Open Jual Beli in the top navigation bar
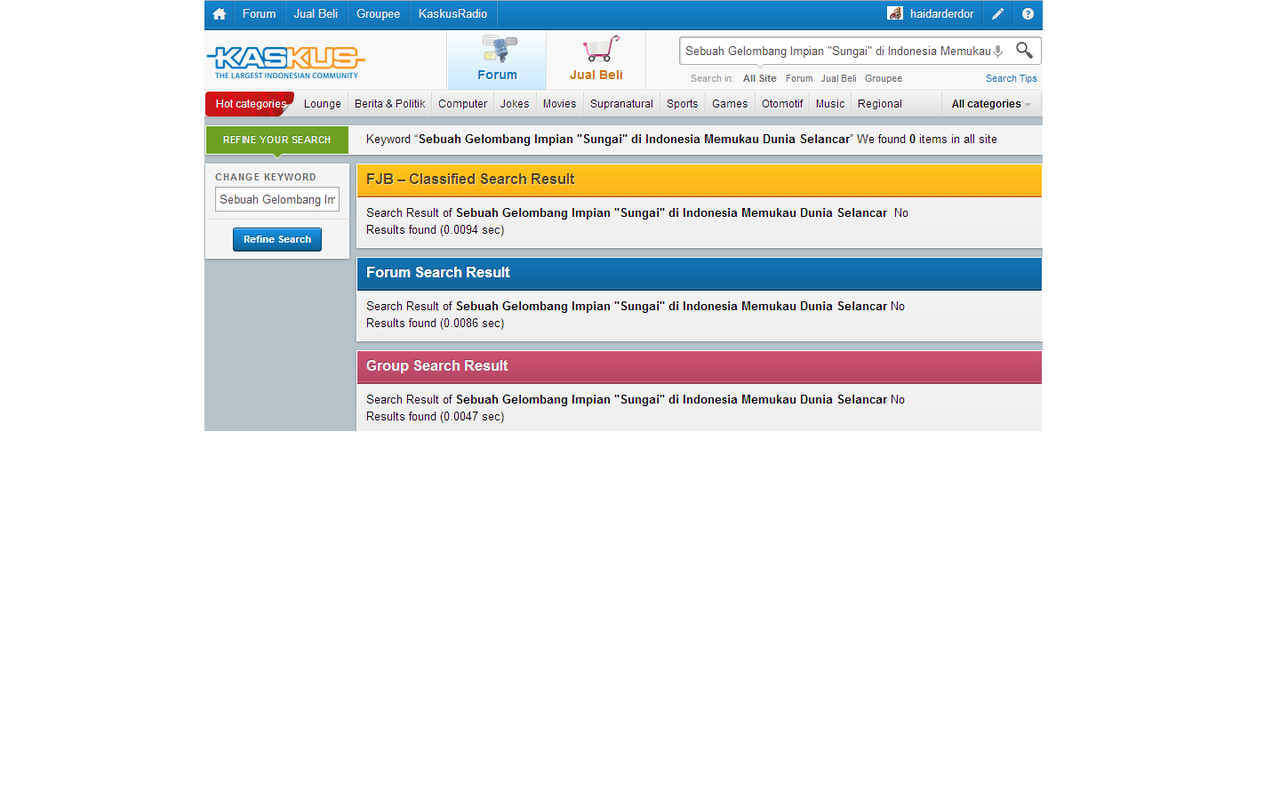The image size is (1280, 800). (316, 14)
